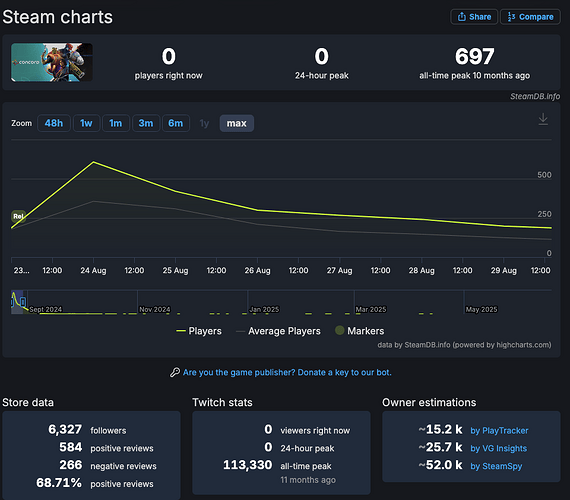570x500 pixels.
Task: Click the navigator range handle in mini timeline
Action: (x=23, y=301)
